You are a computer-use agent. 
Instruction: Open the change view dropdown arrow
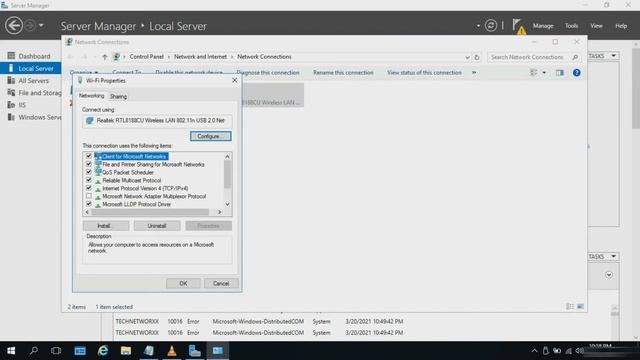[544, 73]
